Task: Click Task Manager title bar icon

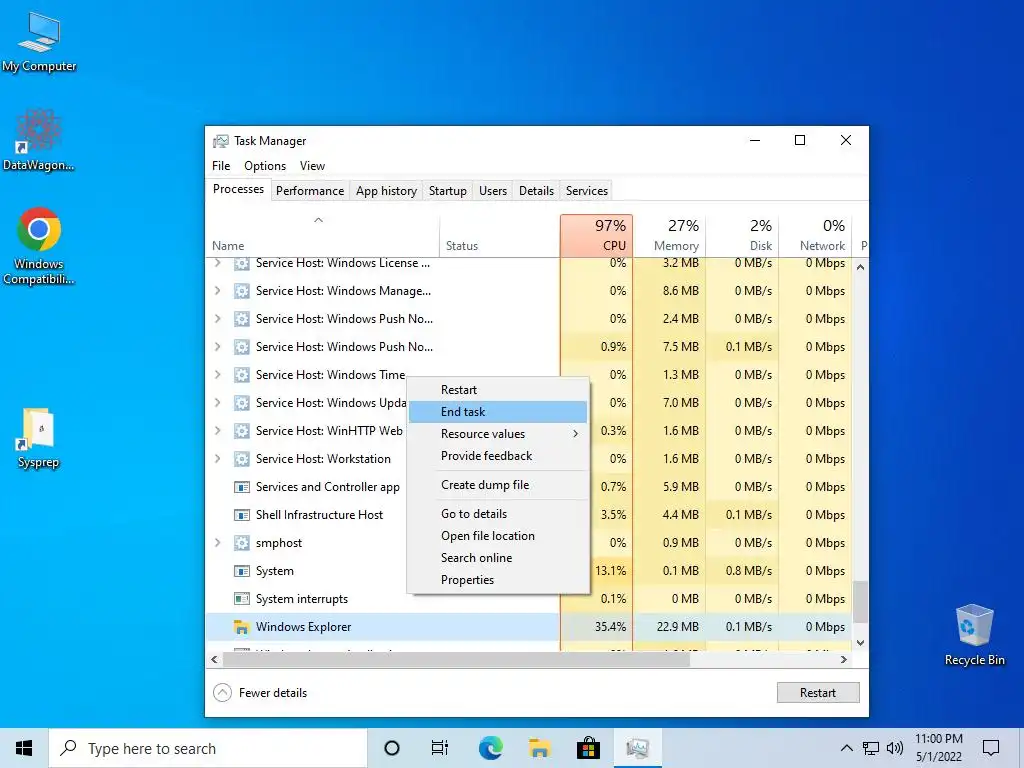Action: (221, 141)
